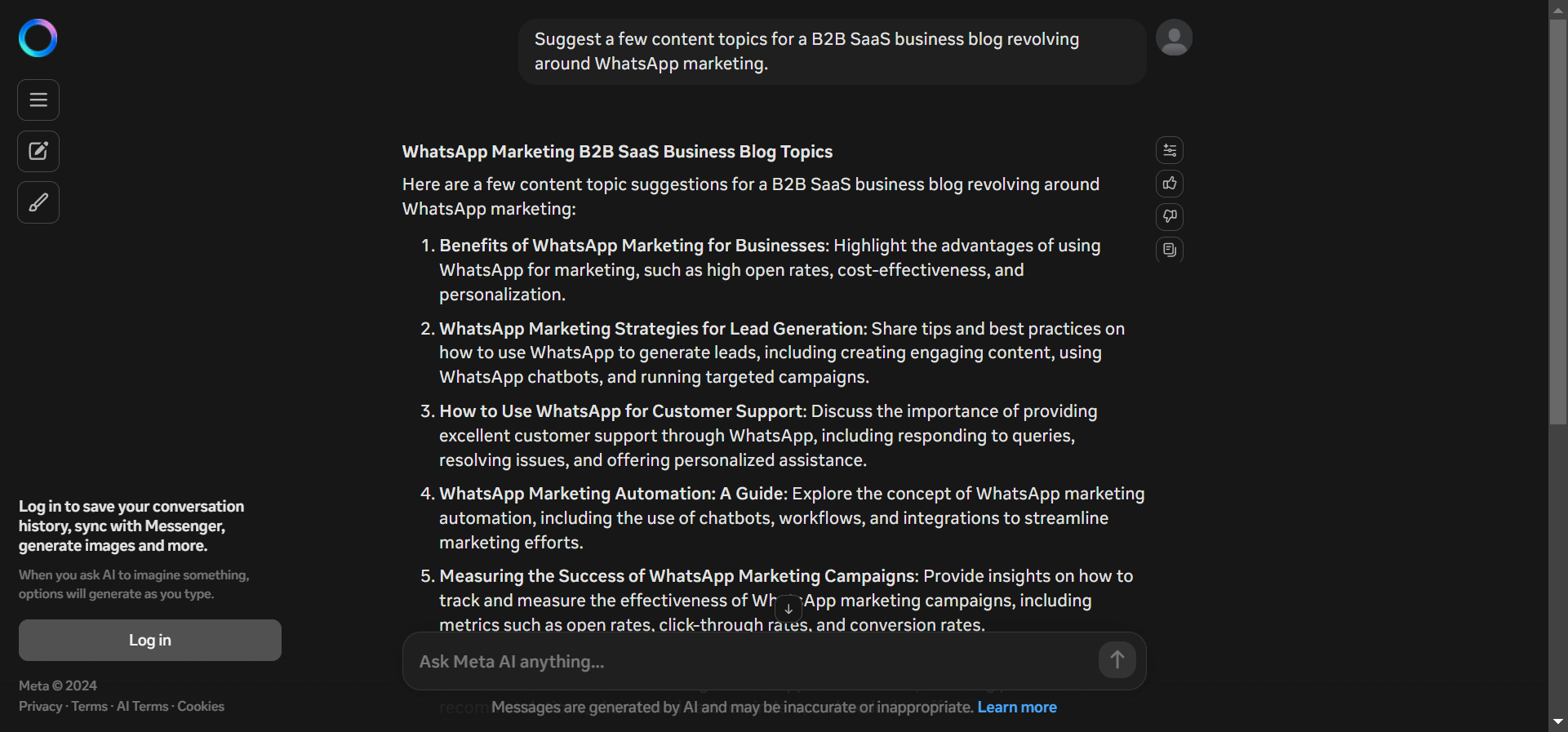Screen dimensions: 1568x732
Task: Open response tuning sliders icon
Action: (x=1169, y=150)
